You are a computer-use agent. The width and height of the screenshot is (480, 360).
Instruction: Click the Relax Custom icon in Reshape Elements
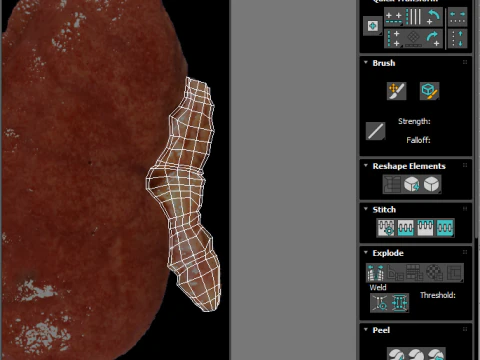[432, 184]
